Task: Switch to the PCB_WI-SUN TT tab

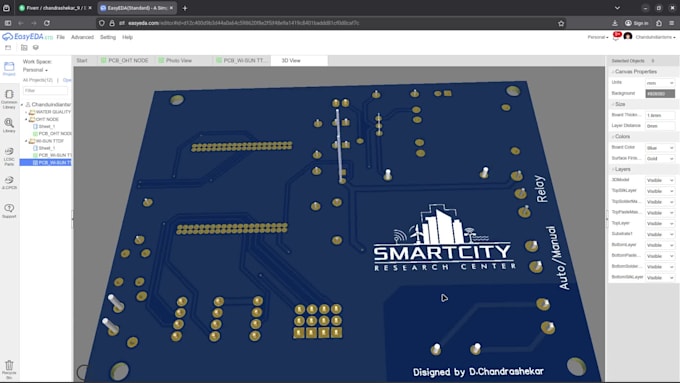Action: [x=242, y=61]
